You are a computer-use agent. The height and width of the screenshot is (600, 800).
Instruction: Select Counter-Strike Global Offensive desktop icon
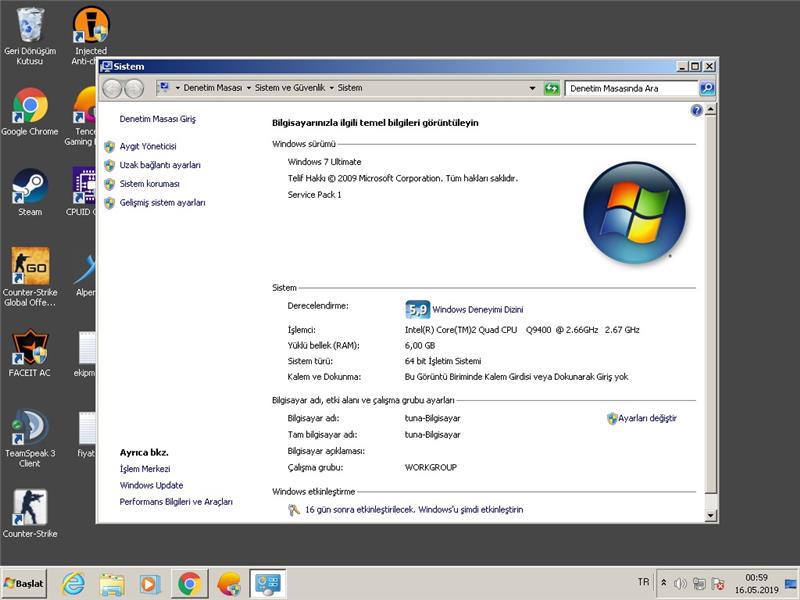(x=30, y=277)
